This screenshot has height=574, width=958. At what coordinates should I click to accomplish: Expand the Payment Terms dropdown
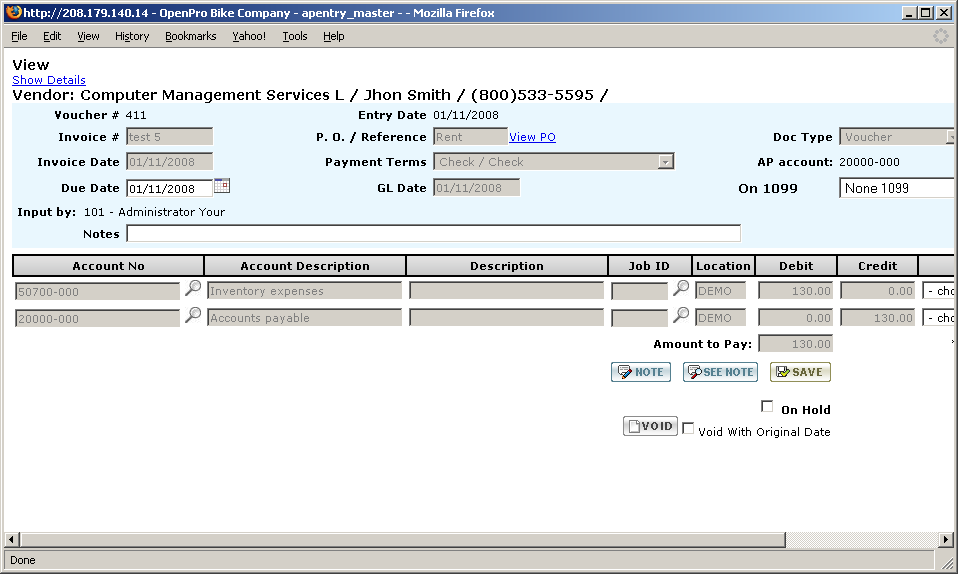click(x=666, y=162)
